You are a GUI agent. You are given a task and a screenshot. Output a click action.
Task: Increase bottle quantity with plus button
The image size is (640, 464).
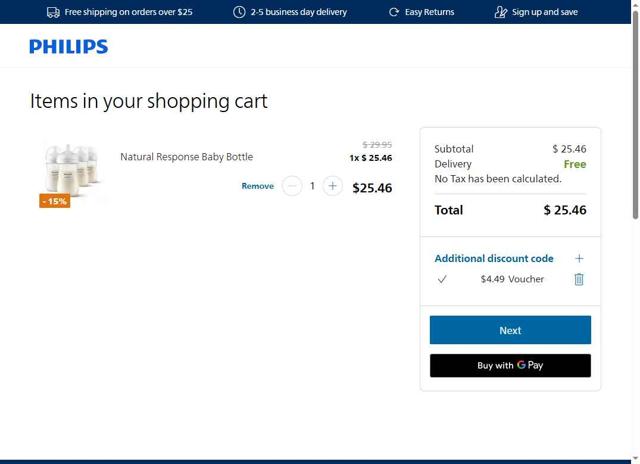click(x=333, y=186)
